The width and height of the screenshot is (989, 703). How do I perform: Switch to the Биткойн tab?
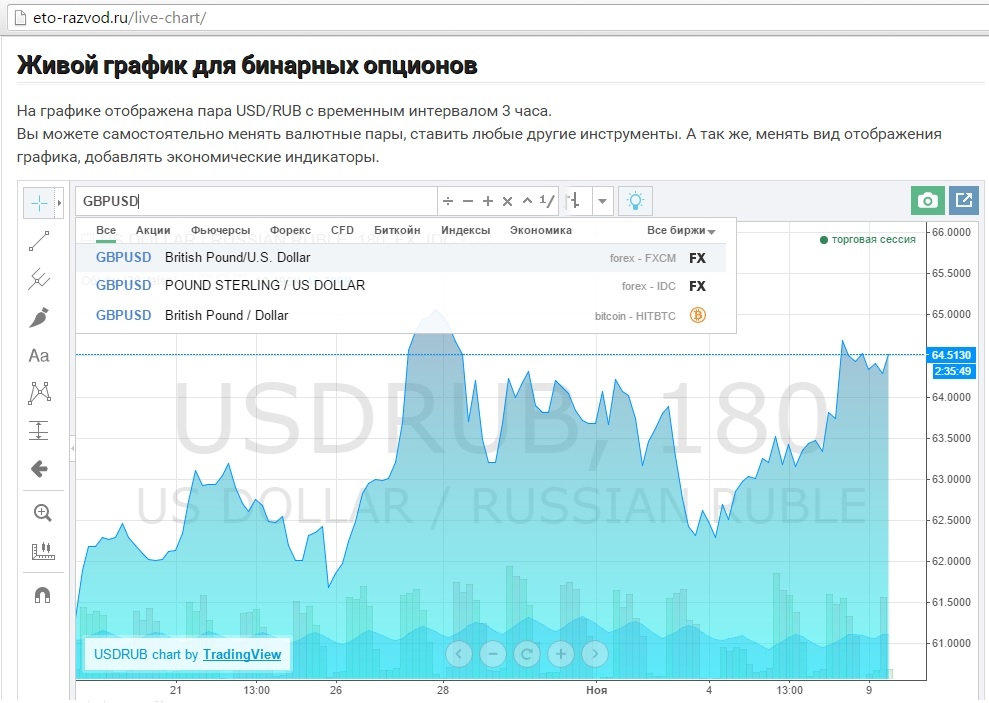(x=397, y=231)
